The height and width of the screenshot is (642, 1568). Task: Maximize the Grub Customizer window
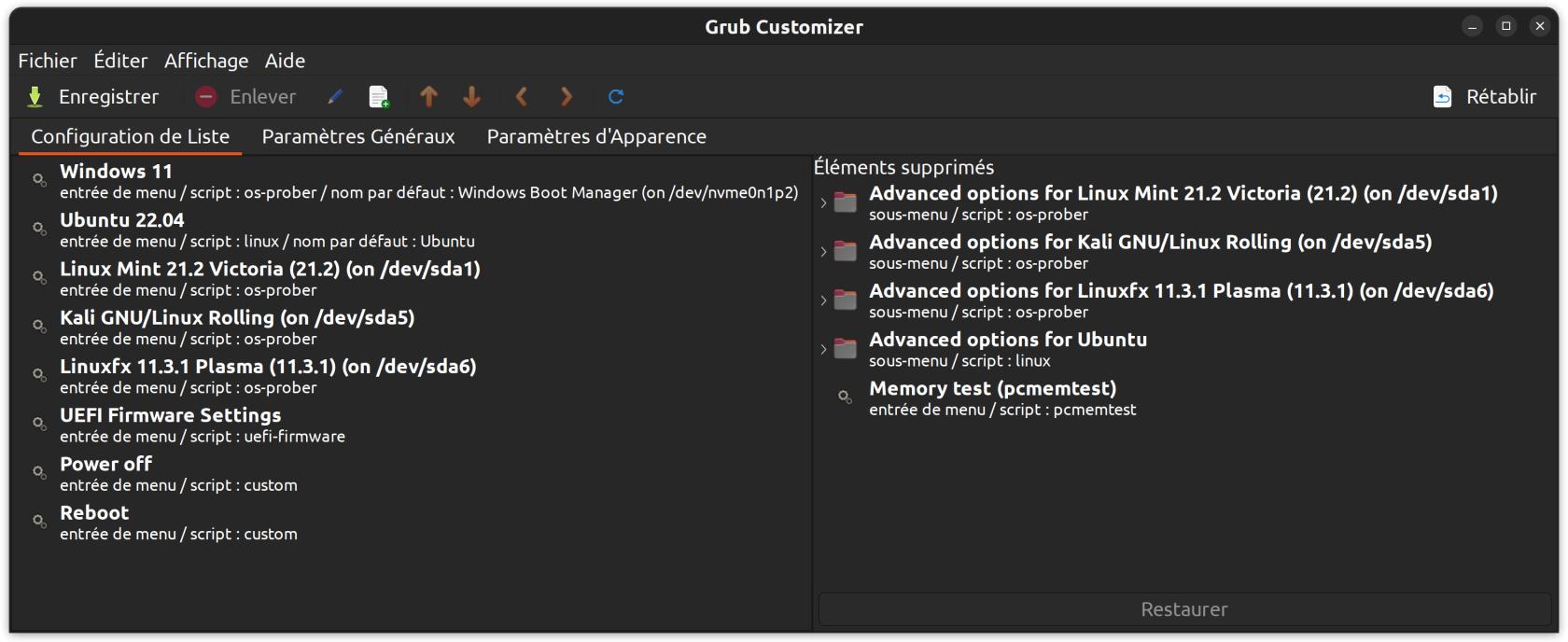pyautogui.click(x=1505, y=26)
